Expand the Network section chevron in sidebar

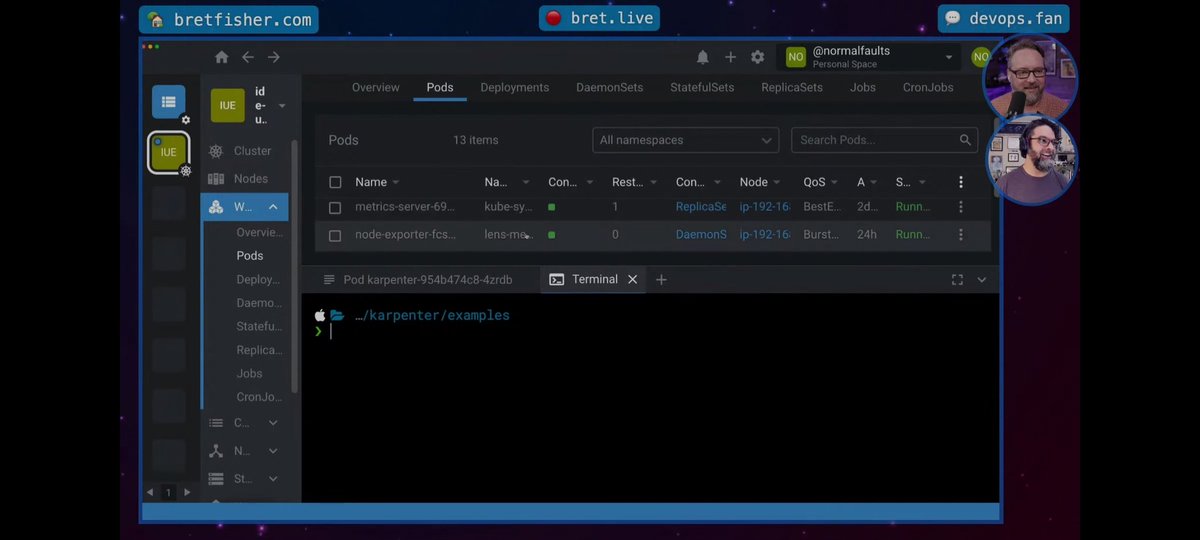(273, 451)
